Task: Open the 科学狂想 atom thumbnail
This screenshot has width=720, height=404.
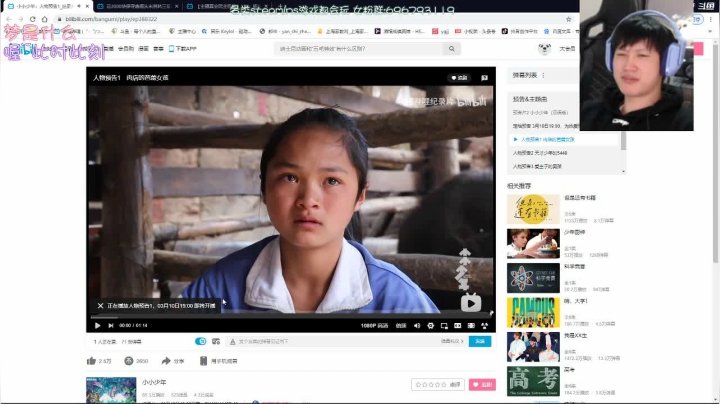Action: click(533, 278)
